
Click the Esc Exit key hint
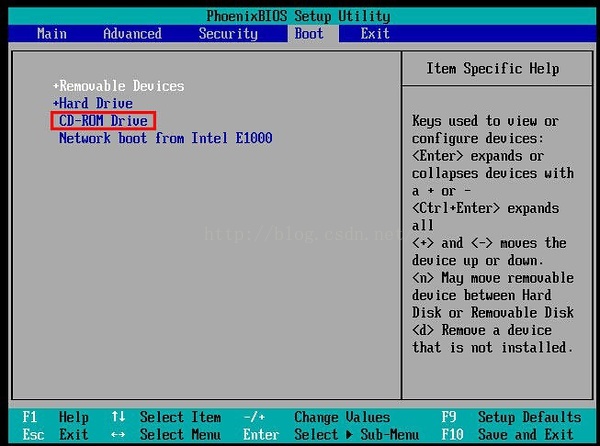point(55,435)
